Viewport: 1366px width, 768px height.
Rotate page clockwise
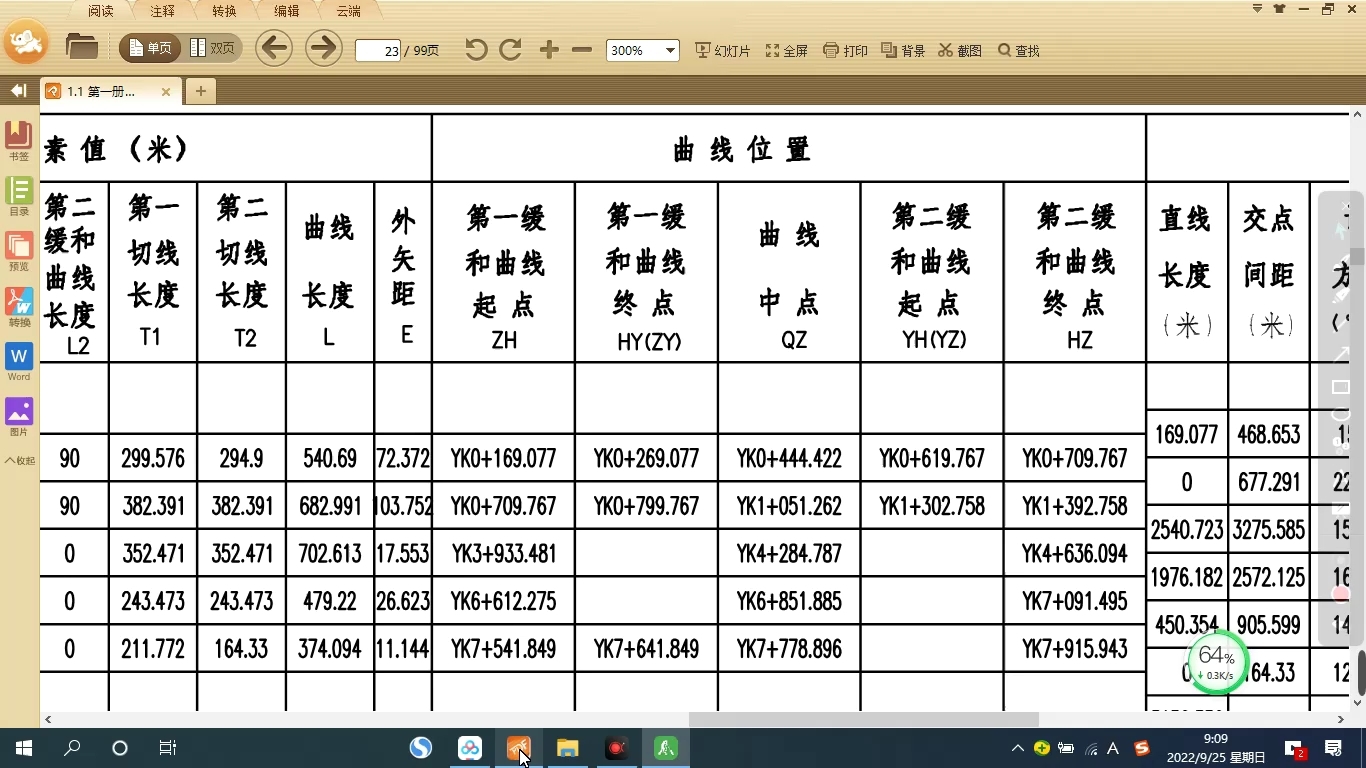click(x=510, y=50)
